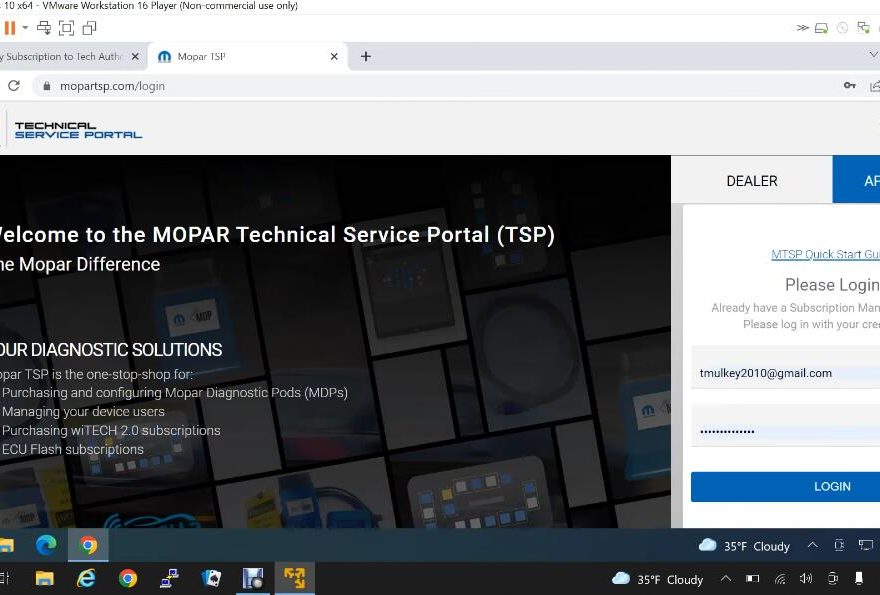
Task: Open the host taskbar weather widget
Action: 657,579
